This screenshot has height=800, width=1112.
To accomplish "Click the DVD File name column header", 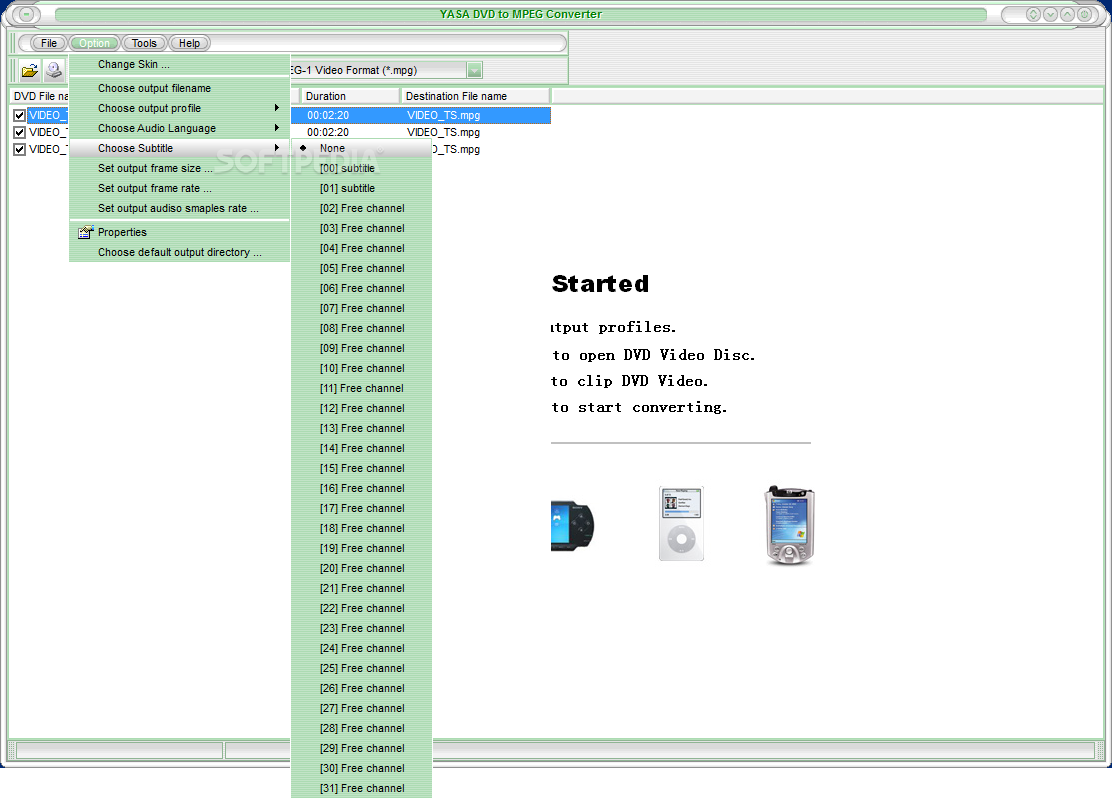I will [x=39, y=96].
